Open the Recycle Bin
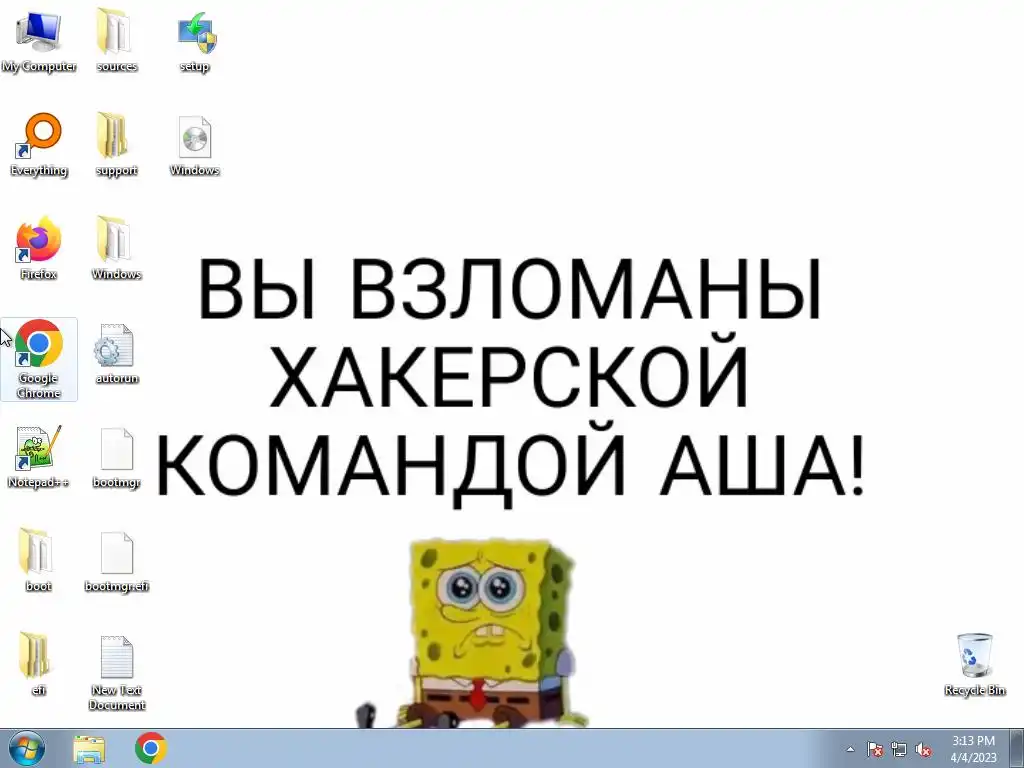 tap(974, 664)
